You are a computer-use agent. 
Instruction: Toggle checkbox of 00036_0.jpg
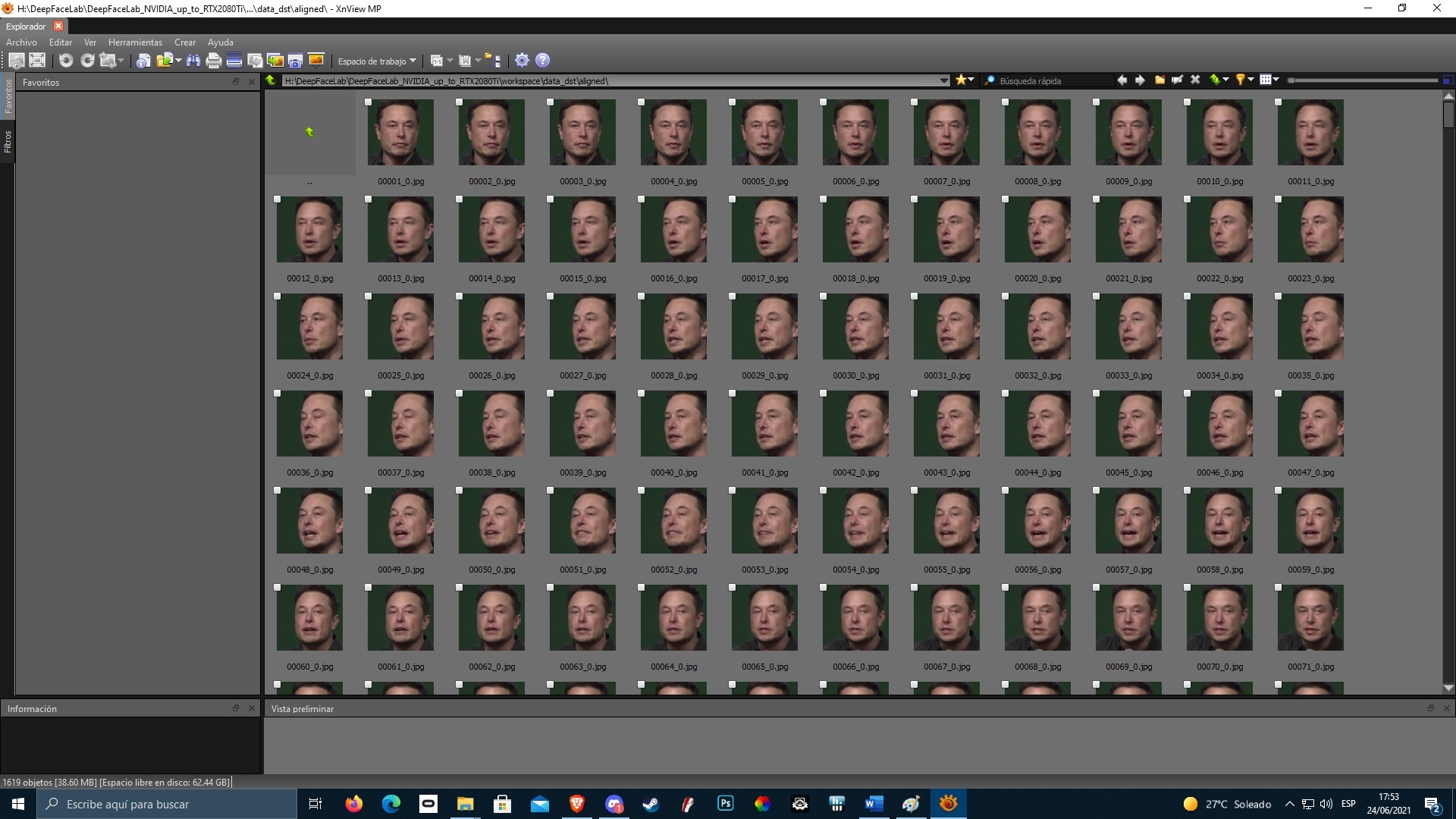point(278,394)
